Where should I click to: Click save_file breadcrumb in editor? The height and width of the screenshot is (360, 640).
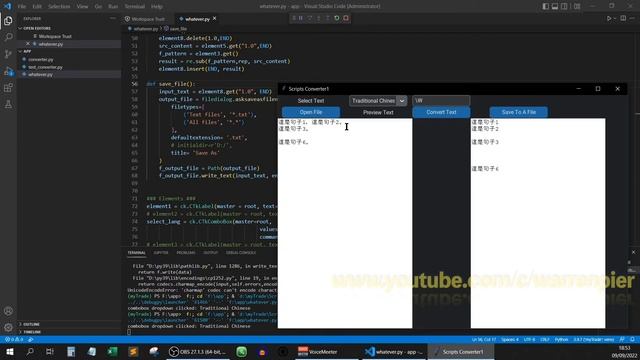click(176, 29)
